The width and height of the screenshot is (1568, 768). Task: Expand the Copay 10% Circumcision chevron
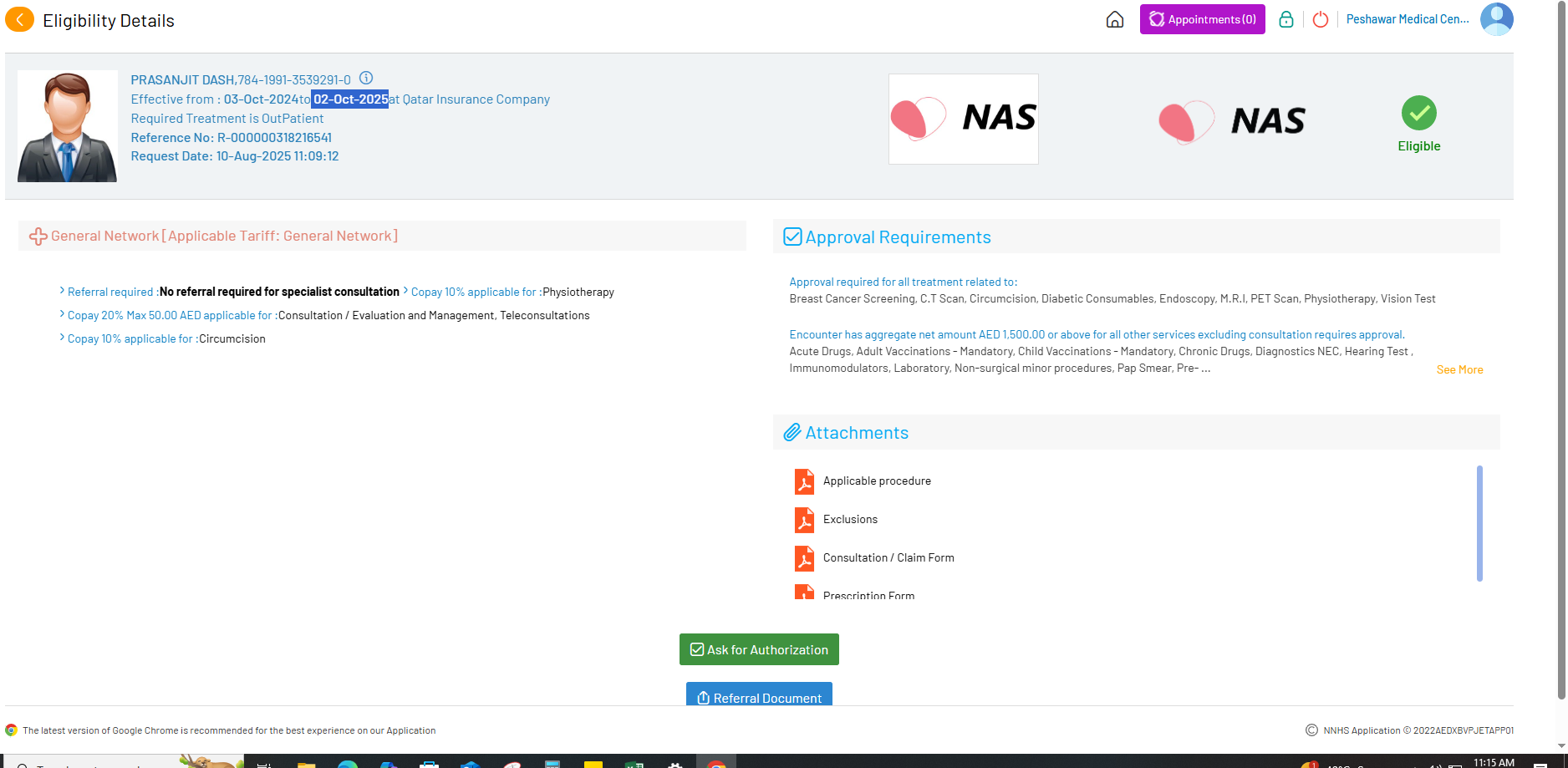(62, 338)
